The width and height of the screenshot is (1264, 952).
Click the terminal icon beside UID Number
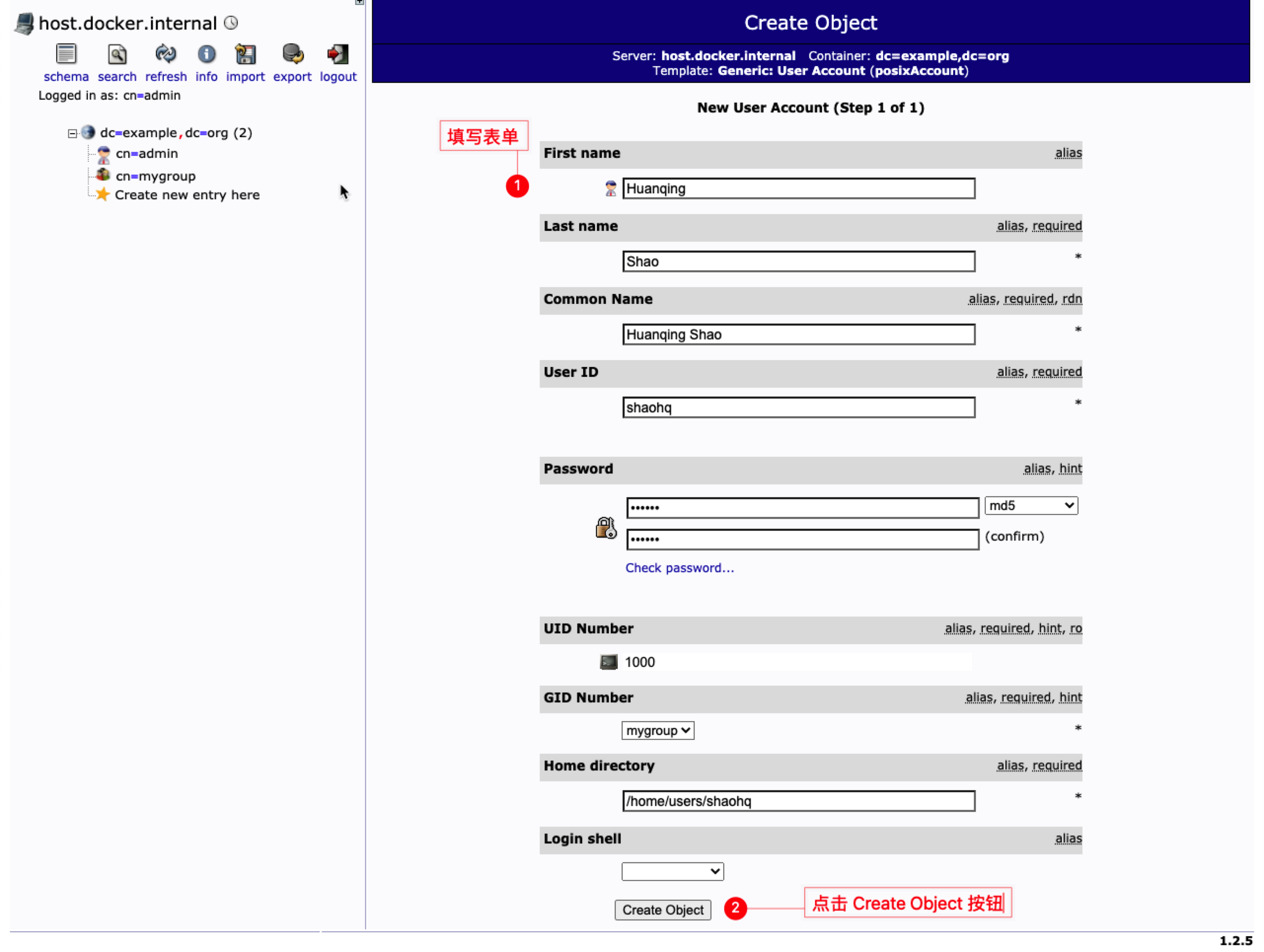click(609, 662)
